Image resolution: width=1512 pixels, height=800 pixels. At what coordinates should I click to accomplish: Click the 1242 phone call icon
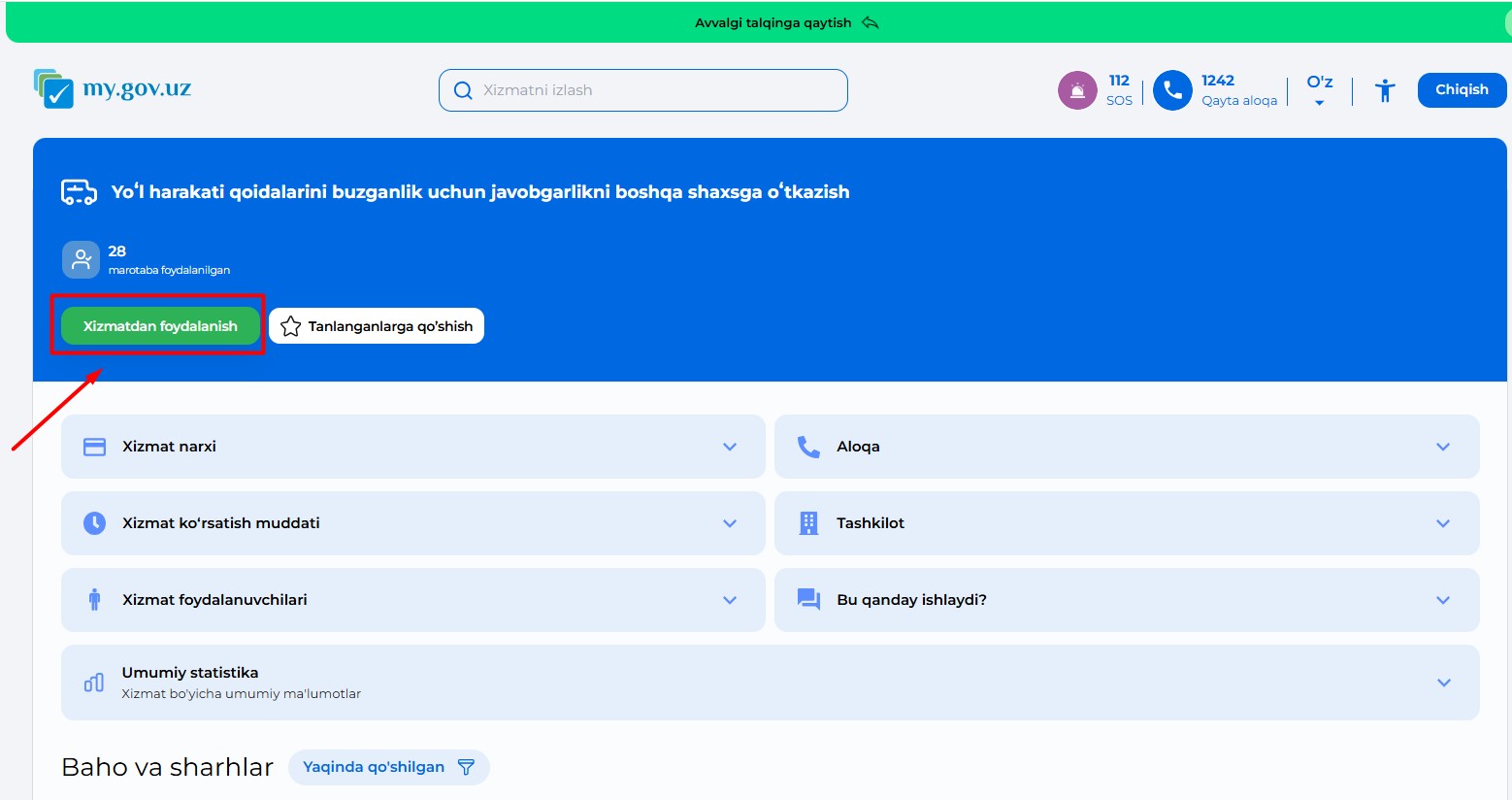(x=1172, y=90)
